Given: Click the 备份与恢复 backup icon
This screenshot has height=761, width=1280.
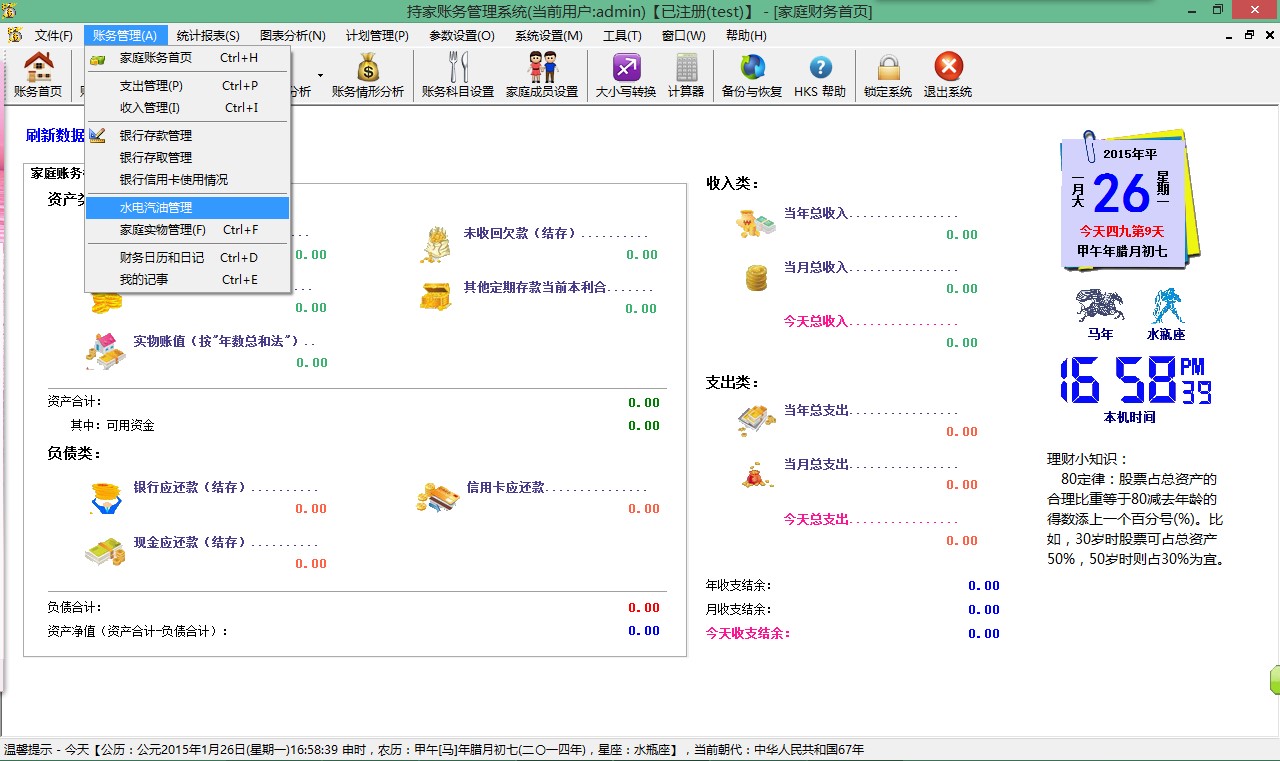Looking at the screenshot, I should [752, 75].
